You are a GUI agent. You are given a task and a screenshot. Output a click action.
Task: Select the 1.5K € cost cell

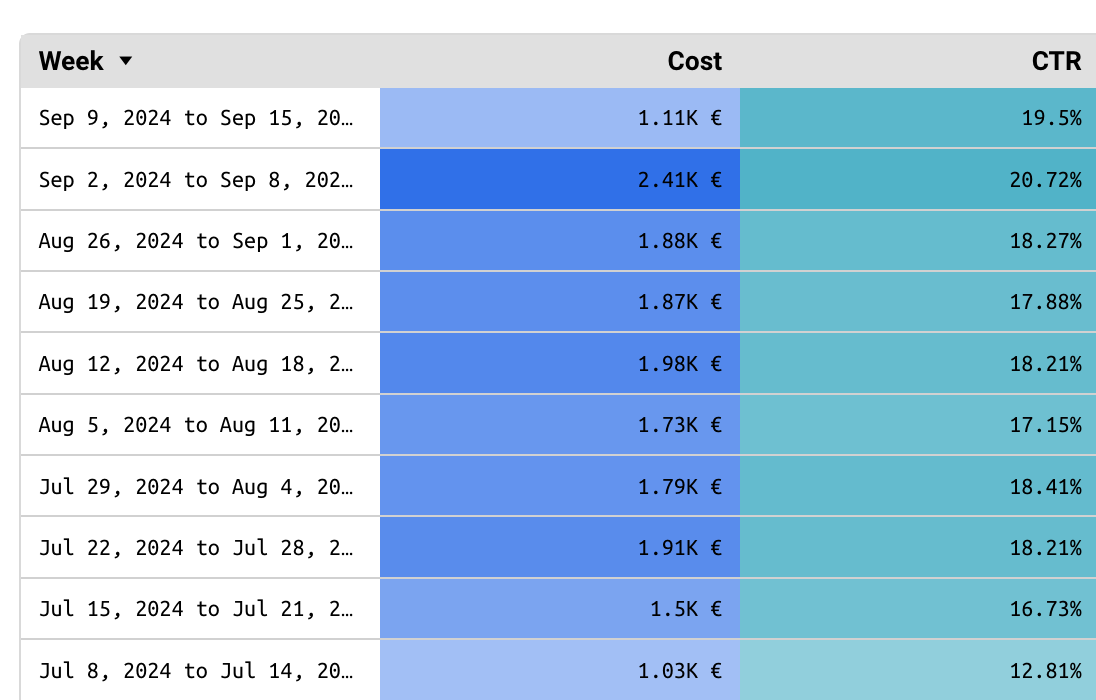[685, 609]
